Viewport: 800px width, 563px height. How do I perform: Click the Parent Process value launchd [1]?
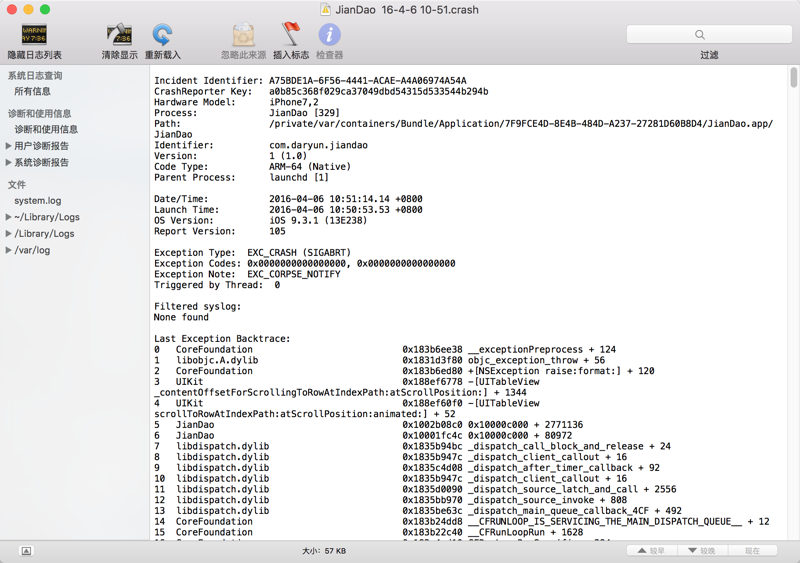coord(299,177)
